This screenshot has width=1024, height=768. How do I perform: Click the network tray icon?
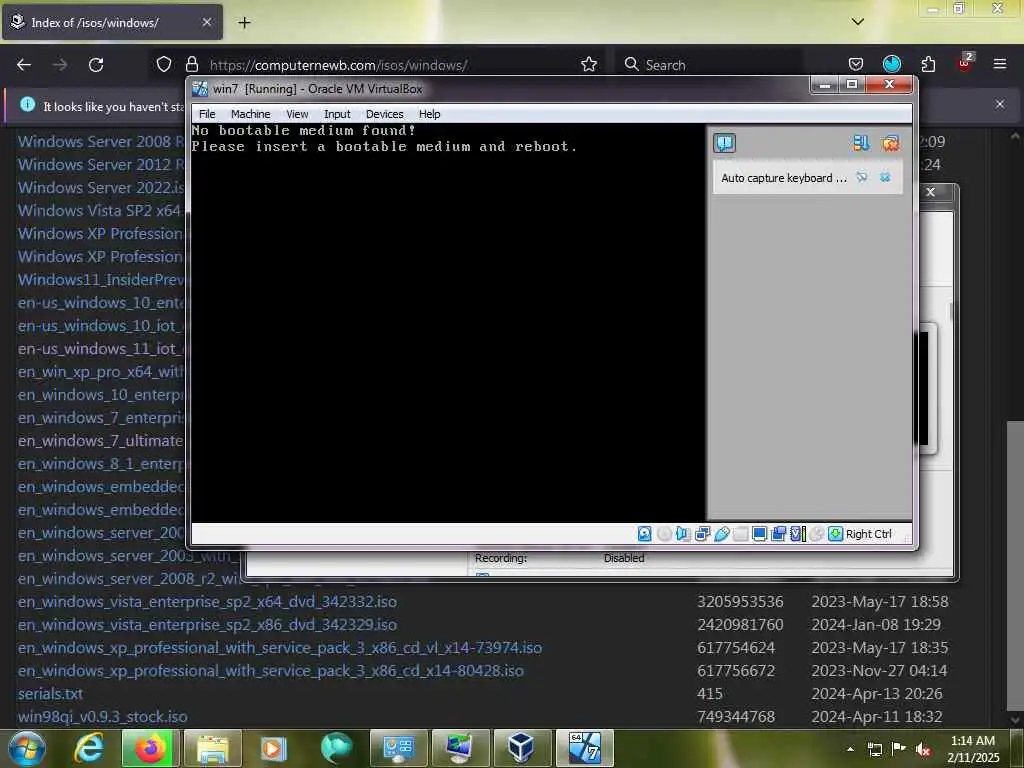tap(874, 749)
